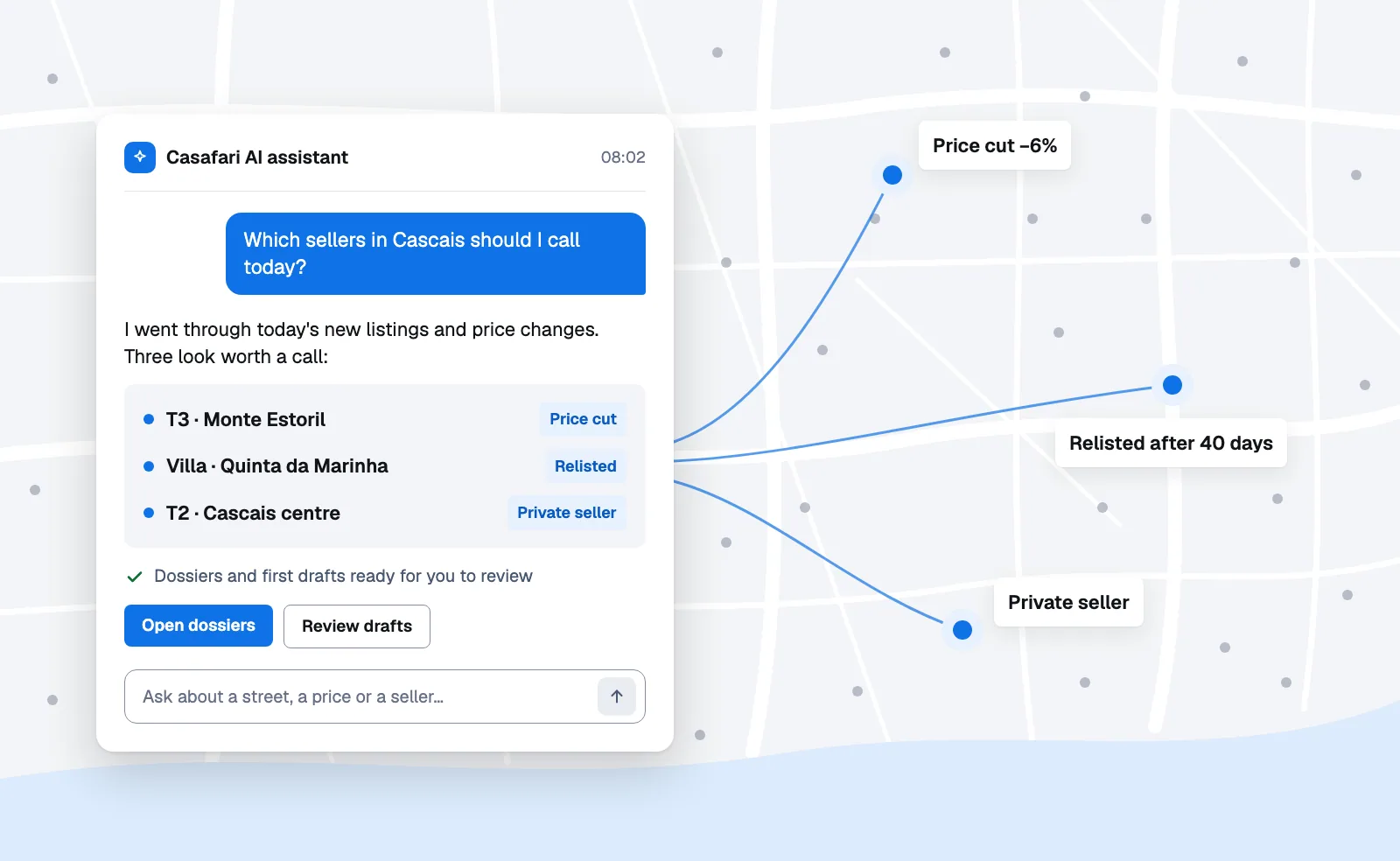Open dossiers button
The image size is (1400, 861).
point(199,626)
